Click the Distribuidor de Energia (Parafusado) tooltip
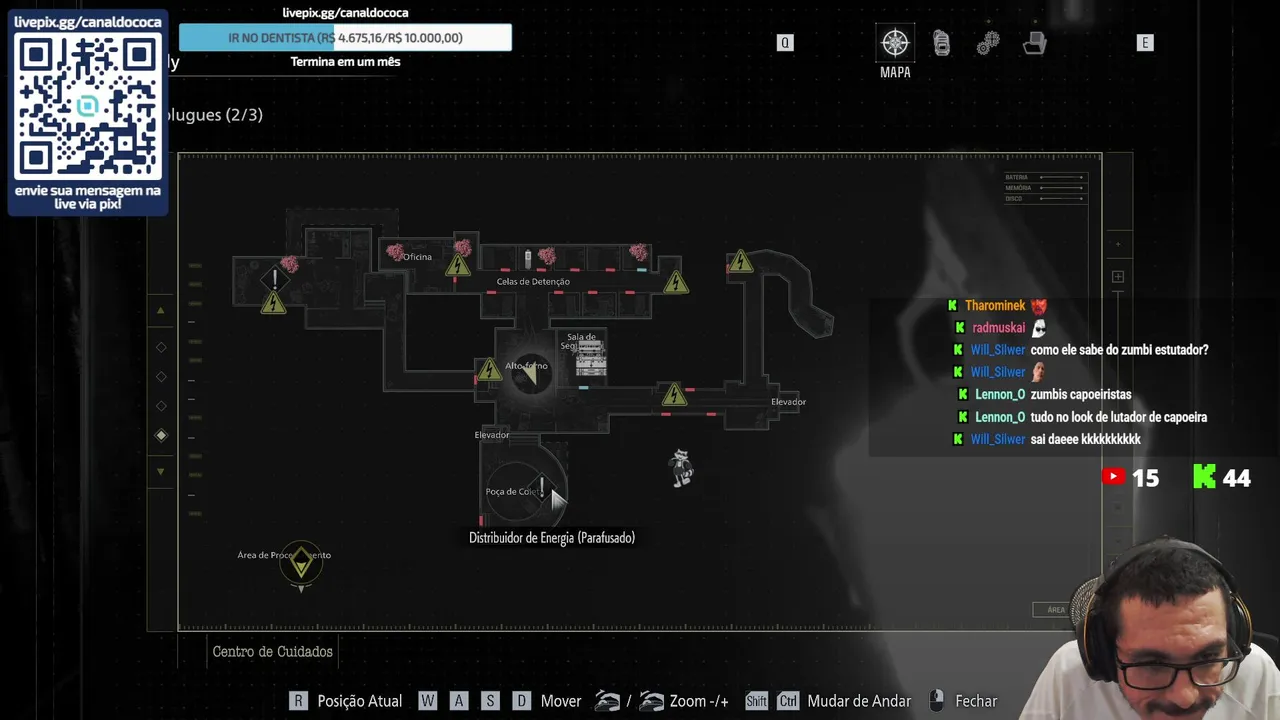Screen dimensions: 1280x720 click(x=552, y=538)
